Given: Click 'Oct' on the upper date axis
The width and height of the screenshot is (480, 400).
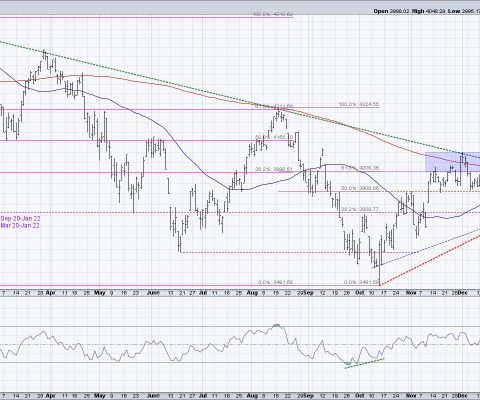Looking at the screenshot, I should [359, 293].
